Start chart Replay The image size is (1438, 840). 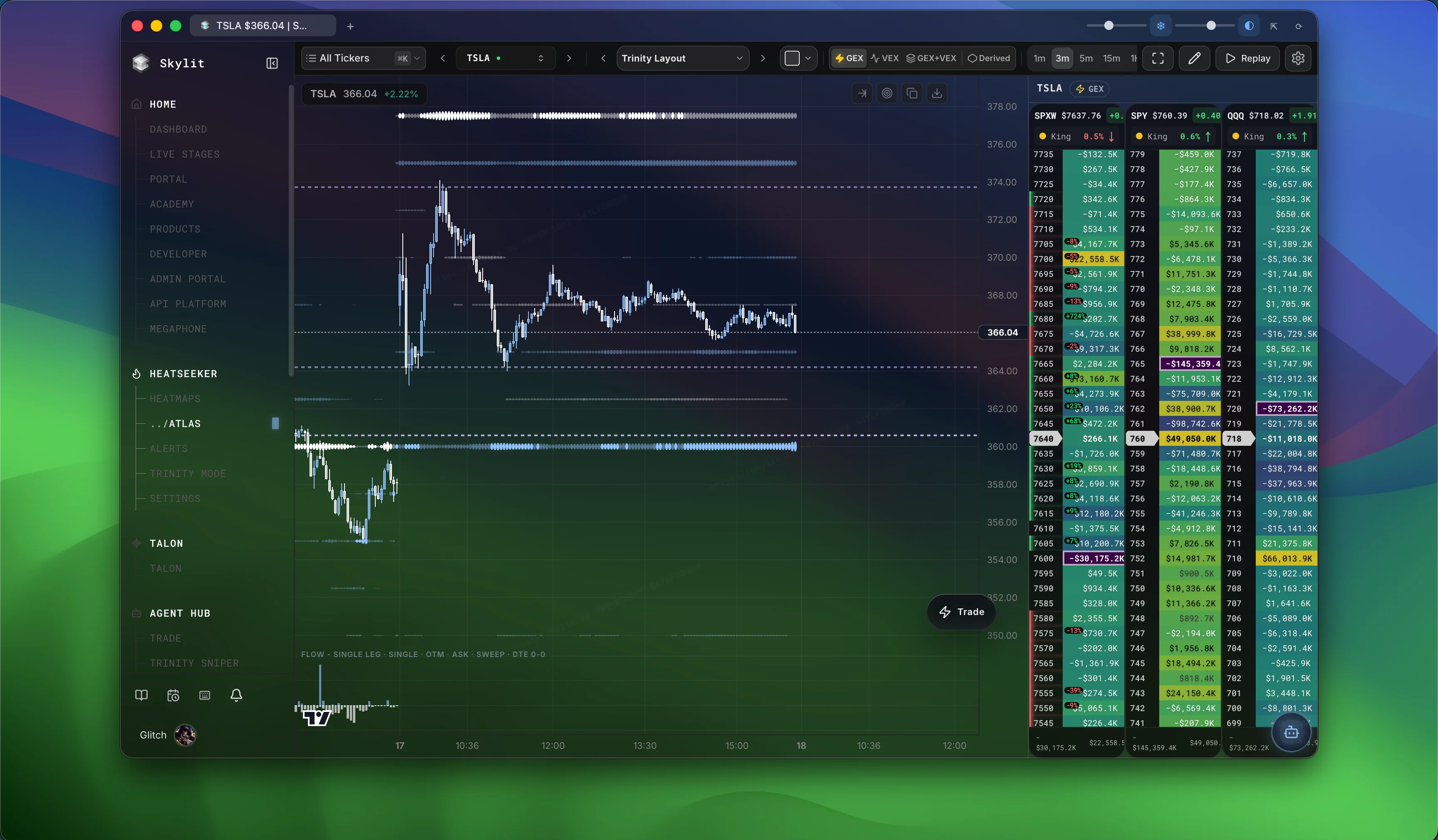click(1247, 58)
